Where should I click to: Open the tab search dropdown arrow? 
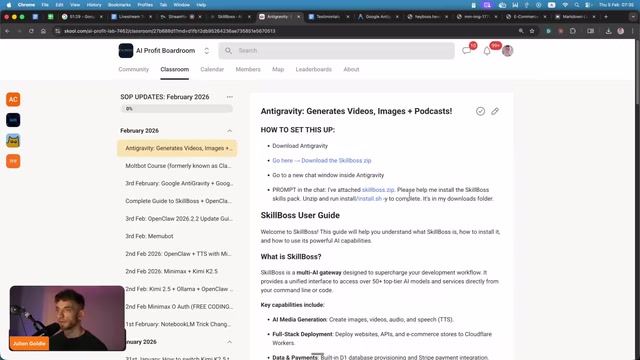coord(633,17)
